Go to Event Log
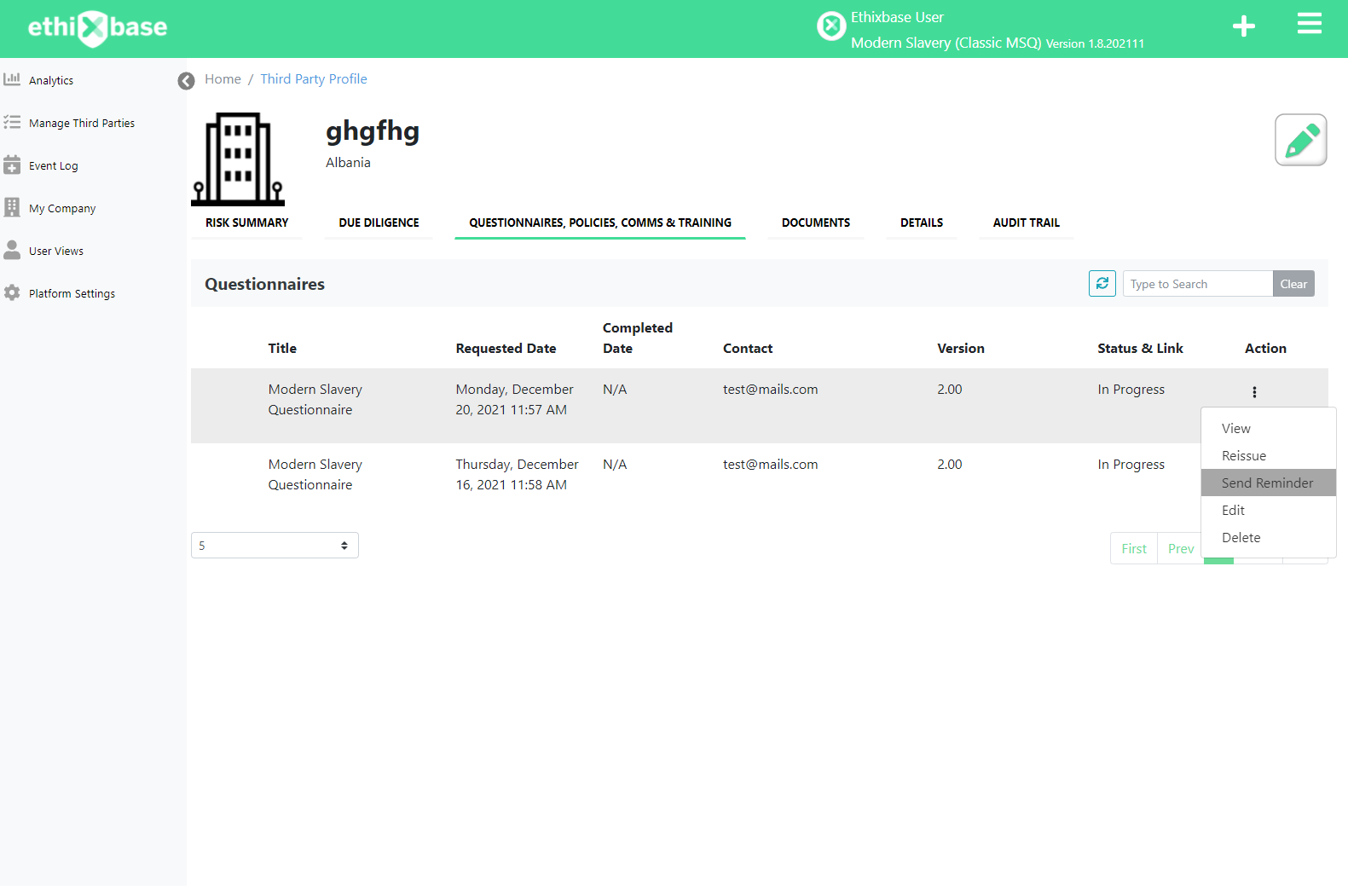Viewport: 1348px width, 896px height. click(54, 165)
